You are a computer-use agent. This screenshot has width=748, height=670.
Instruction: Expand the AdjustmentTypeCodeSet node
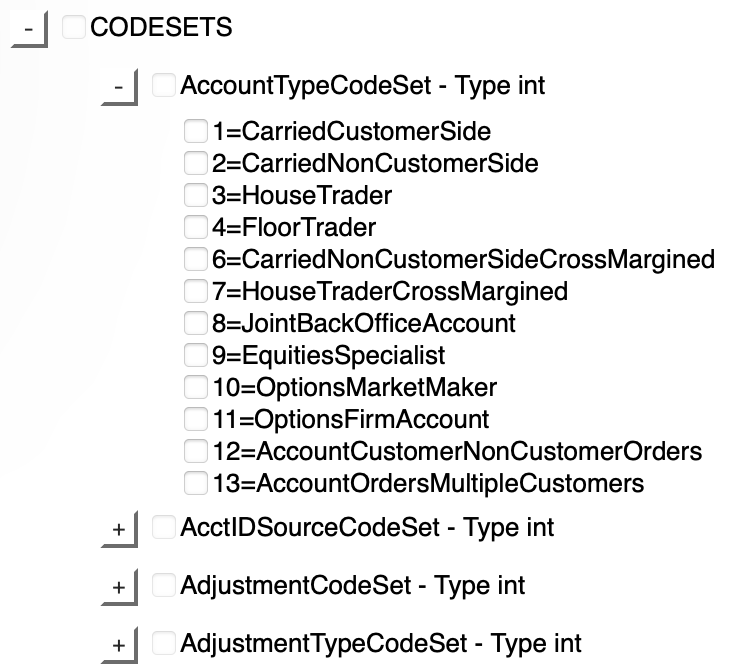[120, 646]
